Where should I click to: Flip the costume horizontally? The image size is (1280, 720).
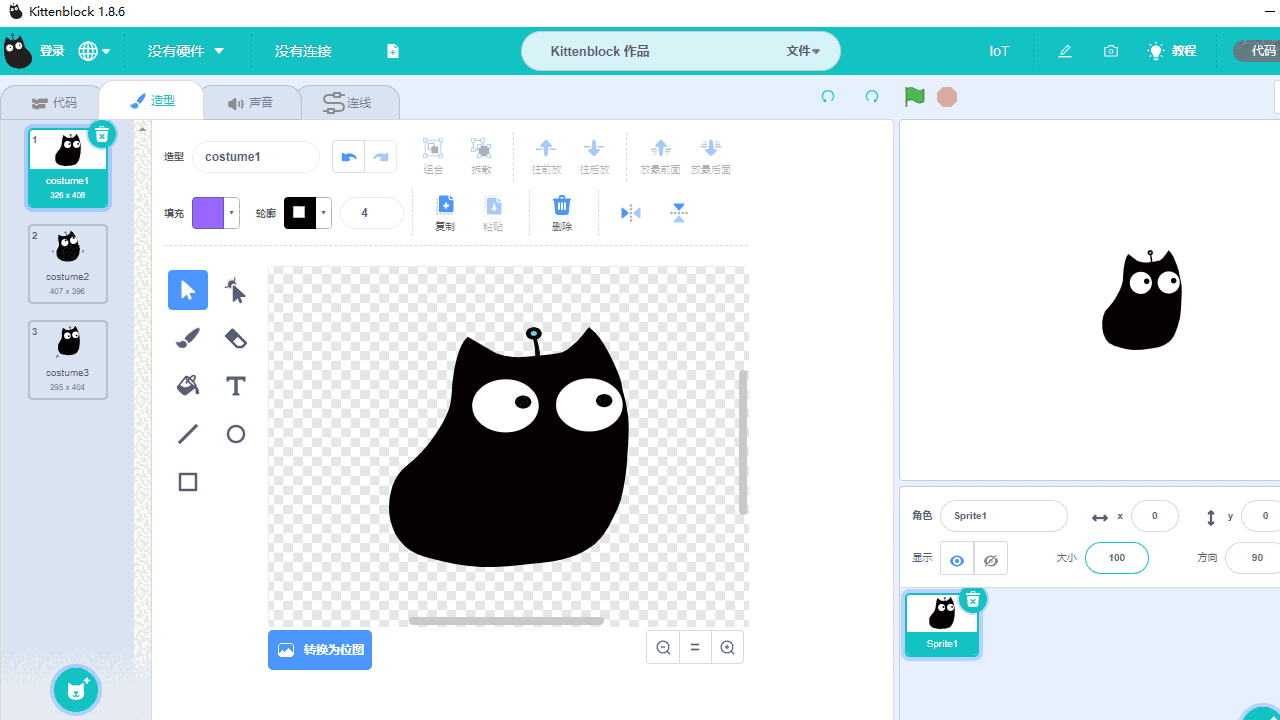click(x=630, y=213)
